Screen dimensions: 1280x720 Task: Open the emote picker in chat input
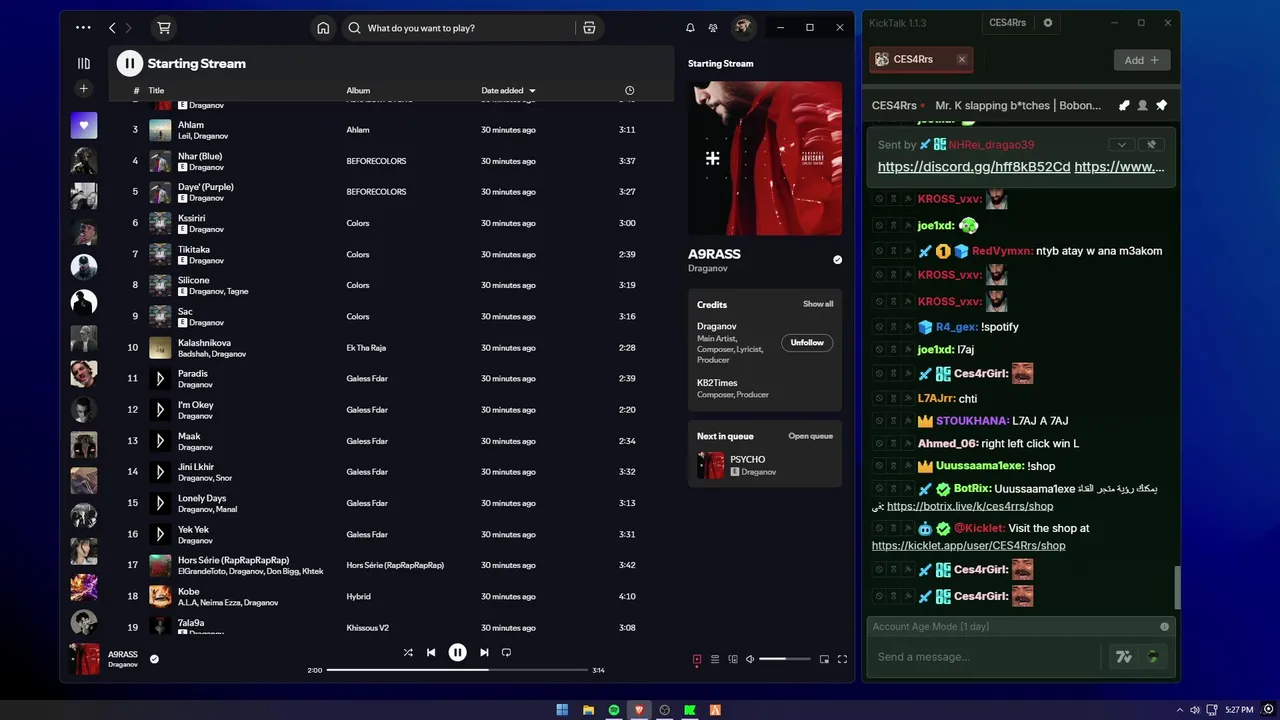click(1153, 657)
